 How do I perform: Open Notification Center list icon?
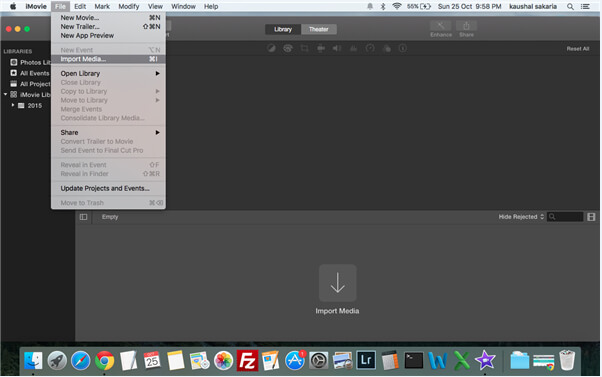click(585, 7)
